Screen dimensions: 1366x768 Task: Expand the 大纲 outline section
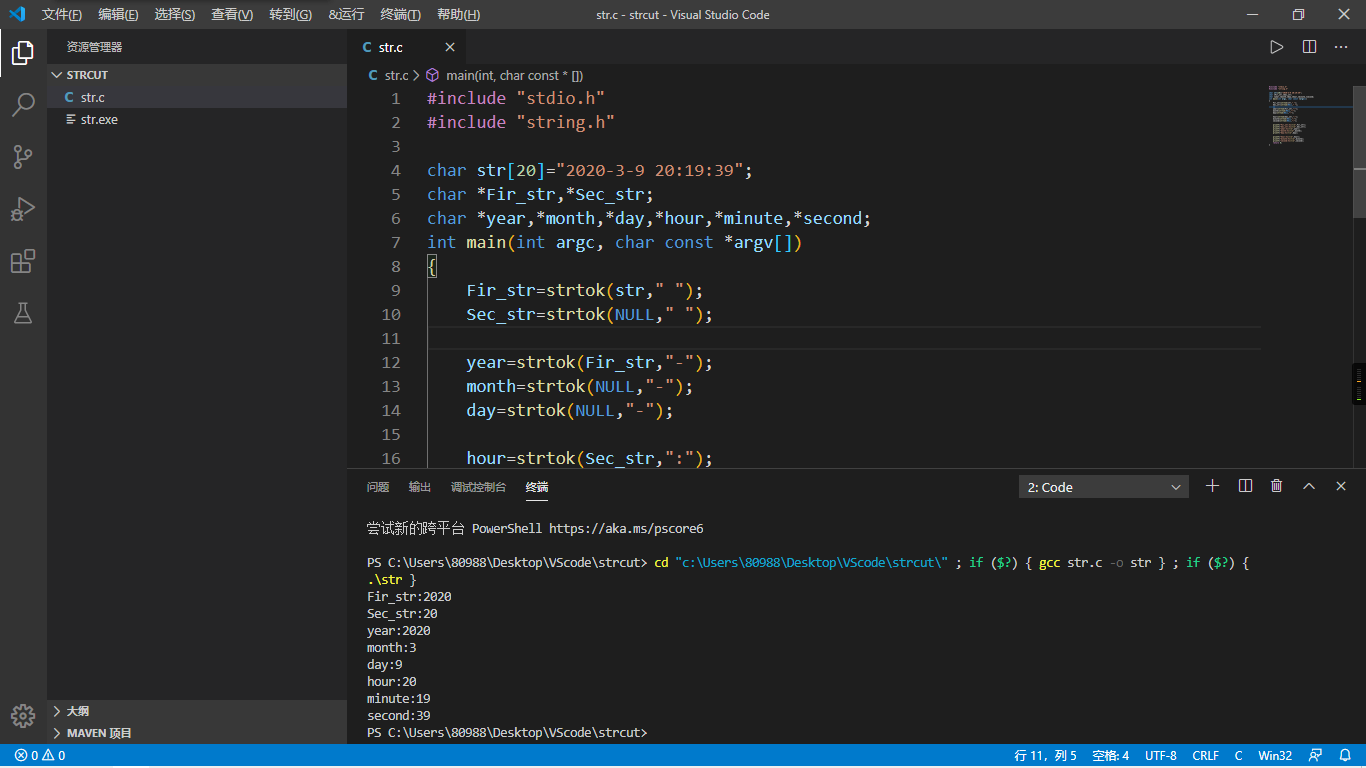click(x=197, y=711)
